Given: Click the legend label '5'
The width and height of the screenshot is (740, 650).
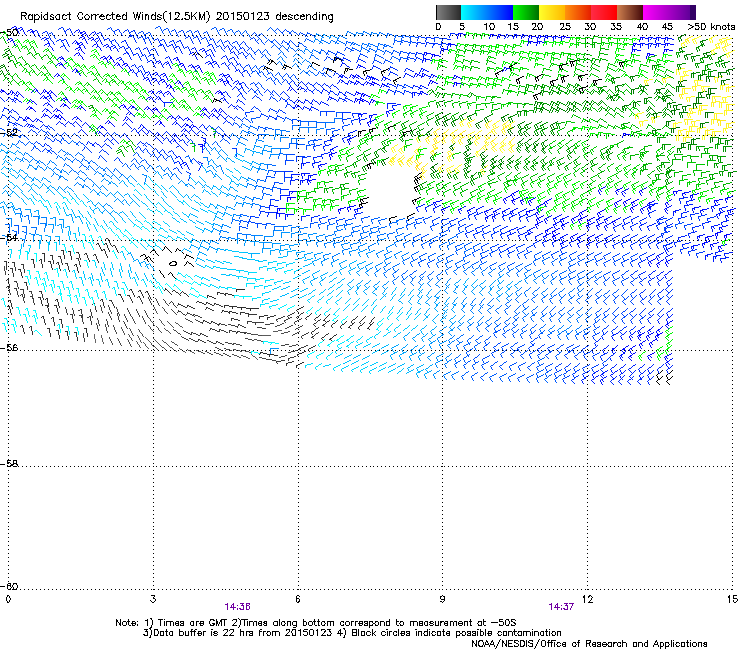Looking at the screenshot, I should tap(462, 26).
